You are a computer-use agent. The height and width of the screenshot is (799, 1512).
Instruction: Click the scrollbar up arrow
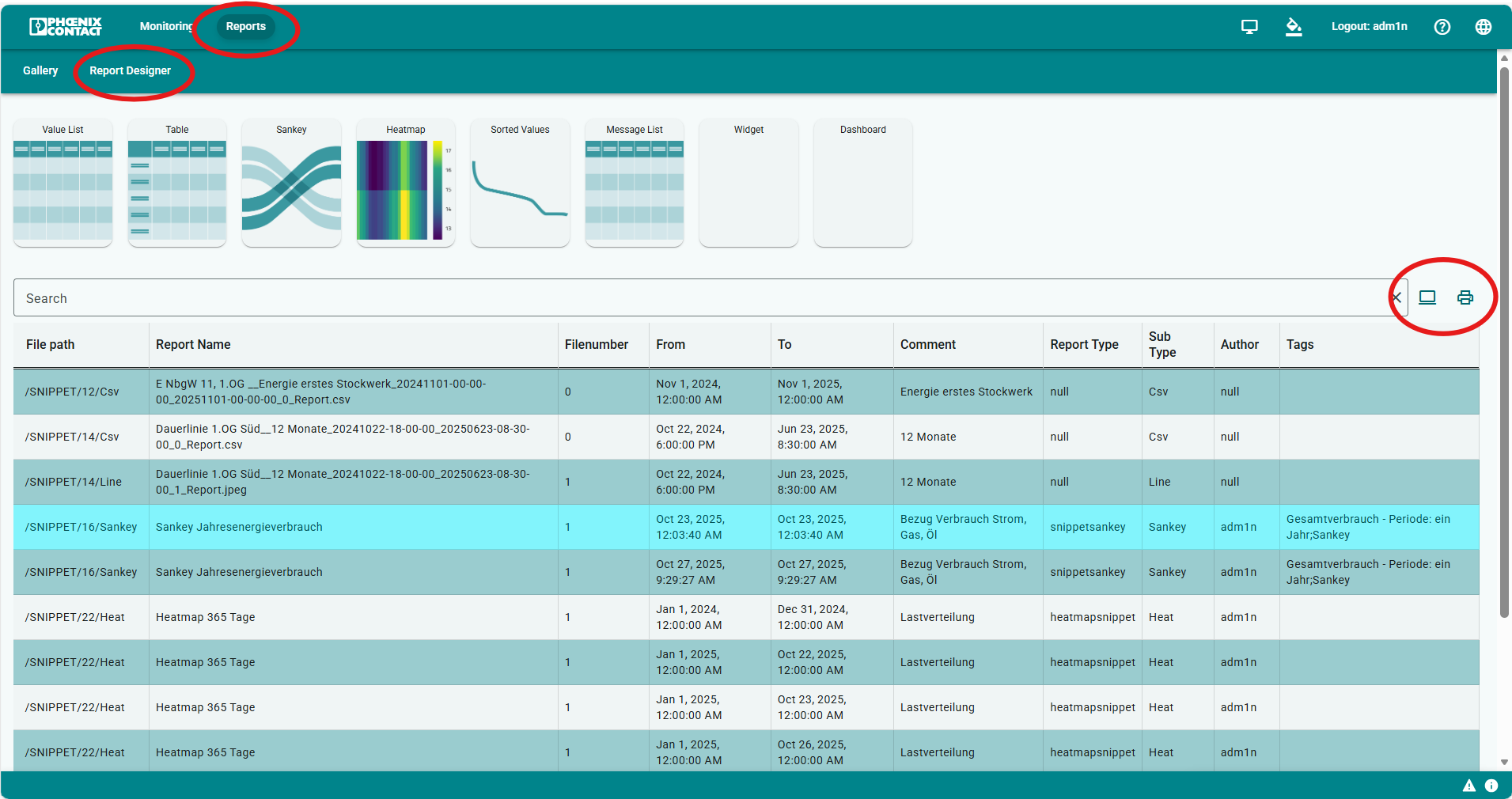[1504, 57]
